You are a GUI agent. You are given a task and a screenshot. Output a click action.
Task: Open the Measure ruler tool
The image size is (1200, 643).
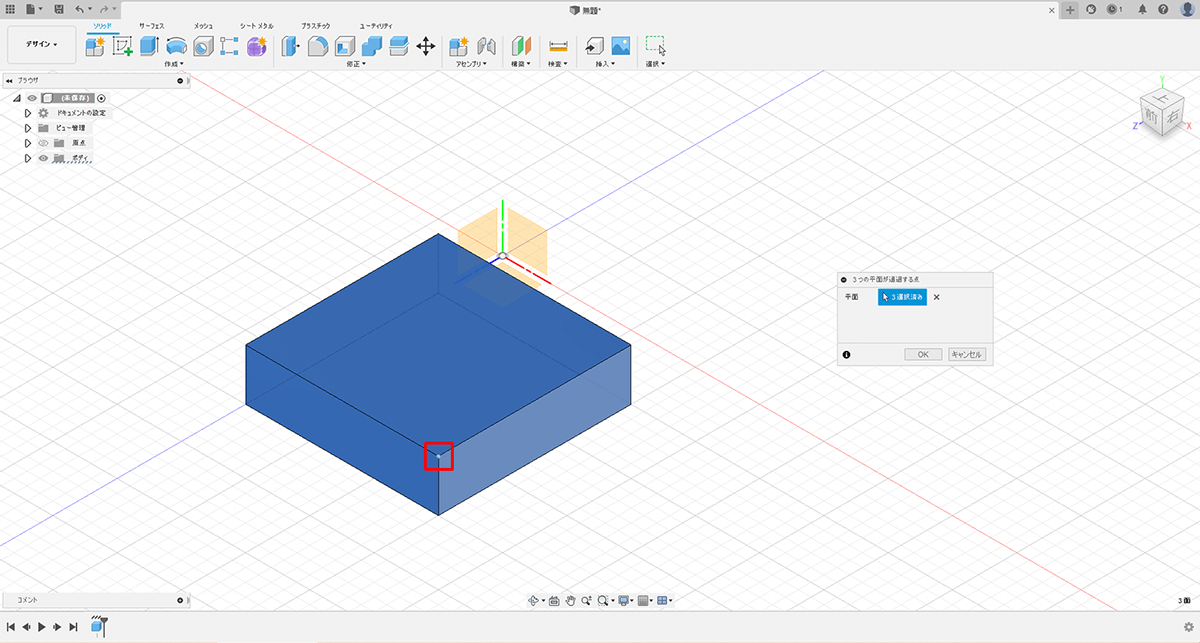tap(558, 46)
